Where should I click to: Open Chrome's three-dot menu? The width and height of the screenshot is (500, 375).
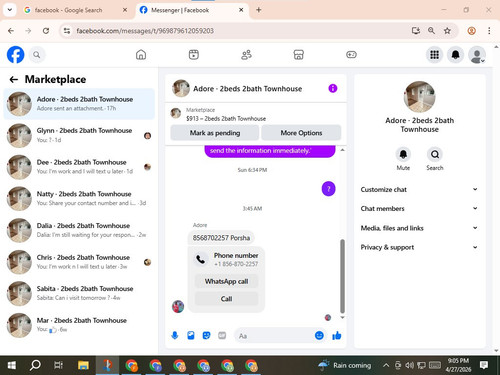click(x=489, y=31)
